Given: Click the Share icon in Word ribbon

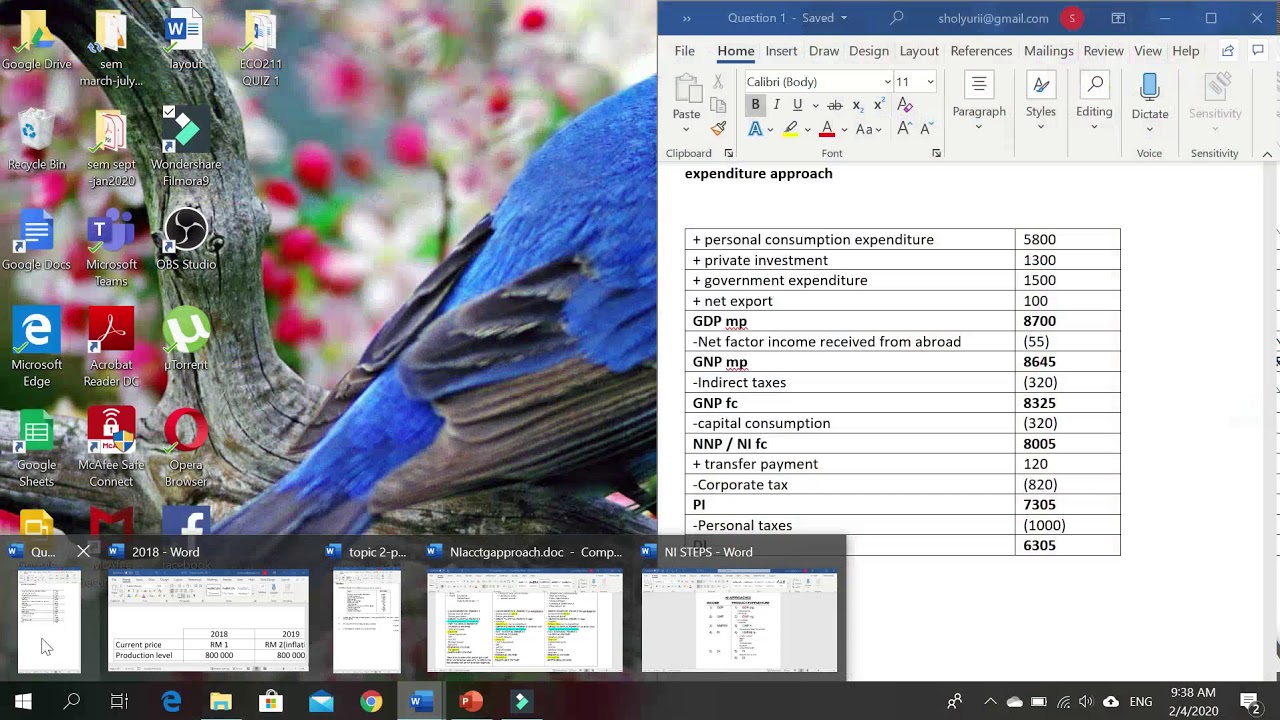Looking at the screenshot, I should coord(1228,51).
